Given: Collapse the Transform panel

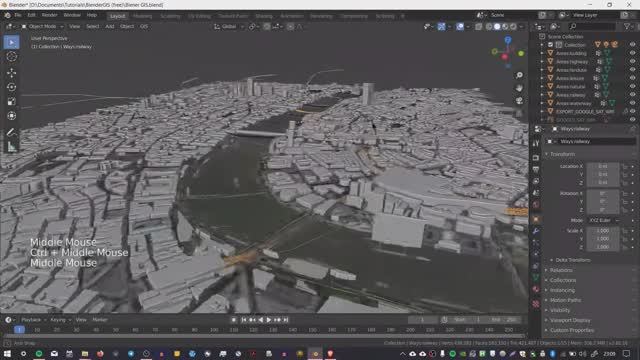Looking at the screenshot, I should 562,154.
